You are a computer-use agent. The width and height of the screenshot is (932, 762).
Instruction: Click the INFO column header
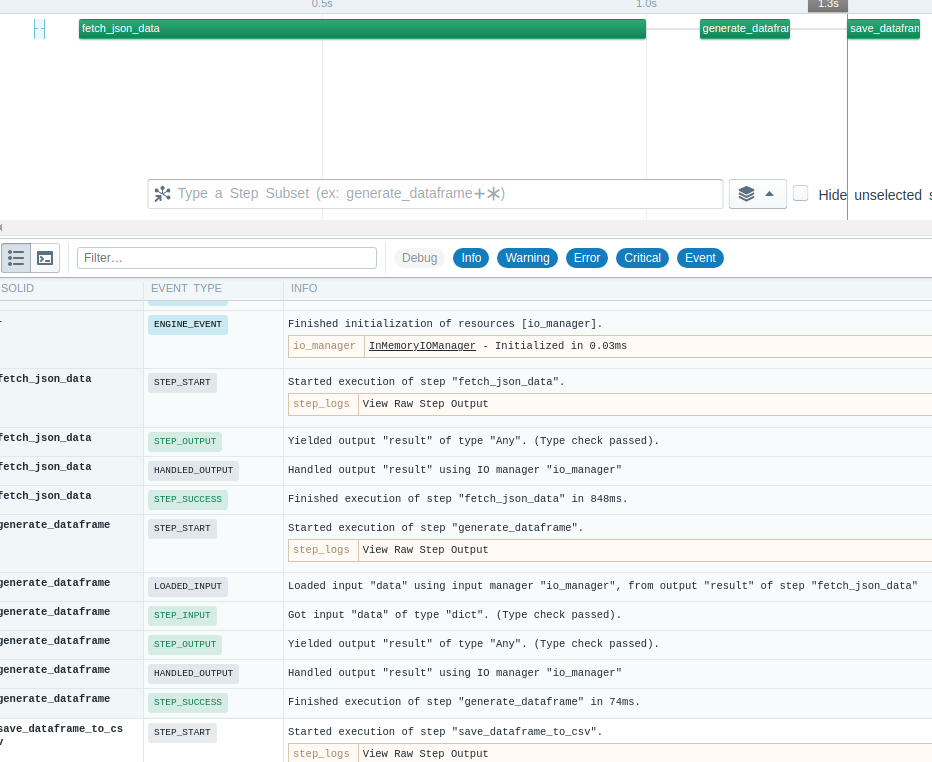pyautogui.click(x=304, y=288)
